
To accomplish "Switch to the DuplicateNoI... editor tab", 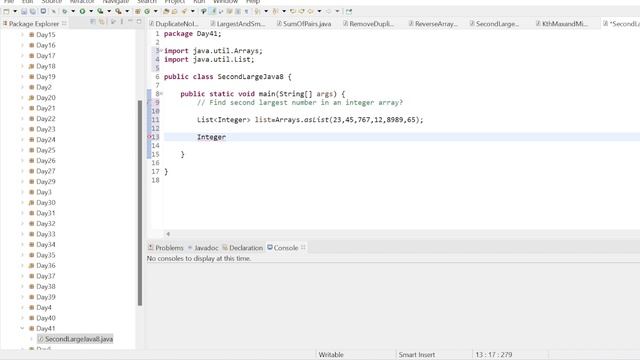I will click(x=173, y=24).
